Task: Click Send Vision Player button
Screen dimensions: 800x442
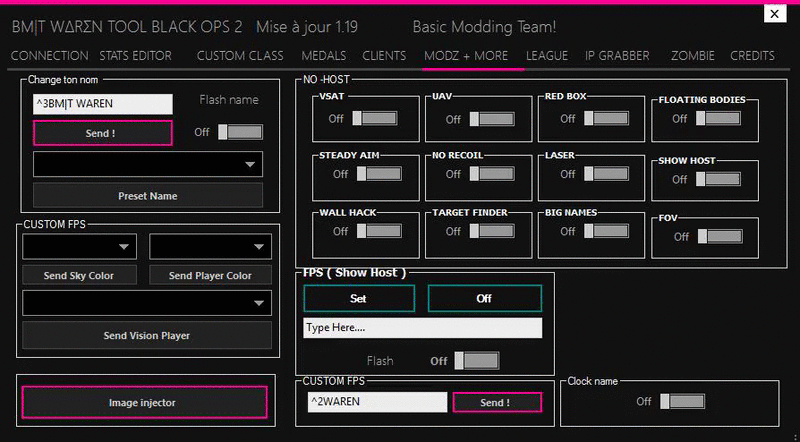Action: [x=147, y=335]
